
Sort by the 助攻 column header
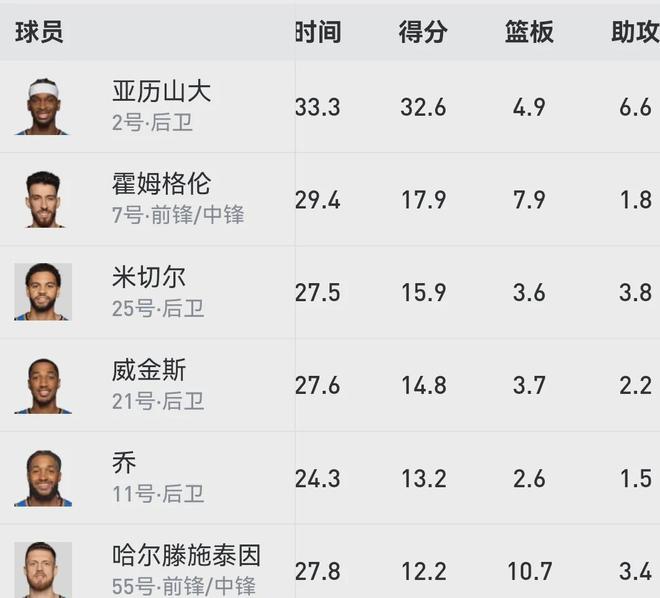point(634,32)
